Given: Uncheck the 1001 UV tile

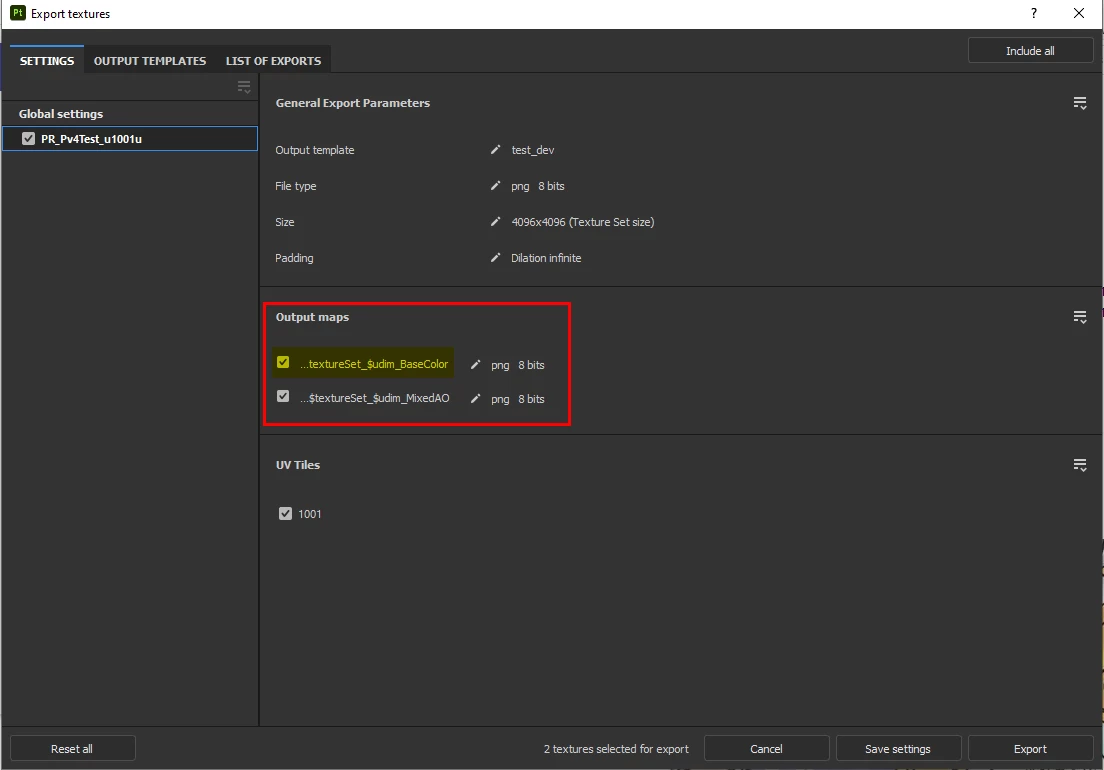Looking at the screenshot, I should coord(285,514).
